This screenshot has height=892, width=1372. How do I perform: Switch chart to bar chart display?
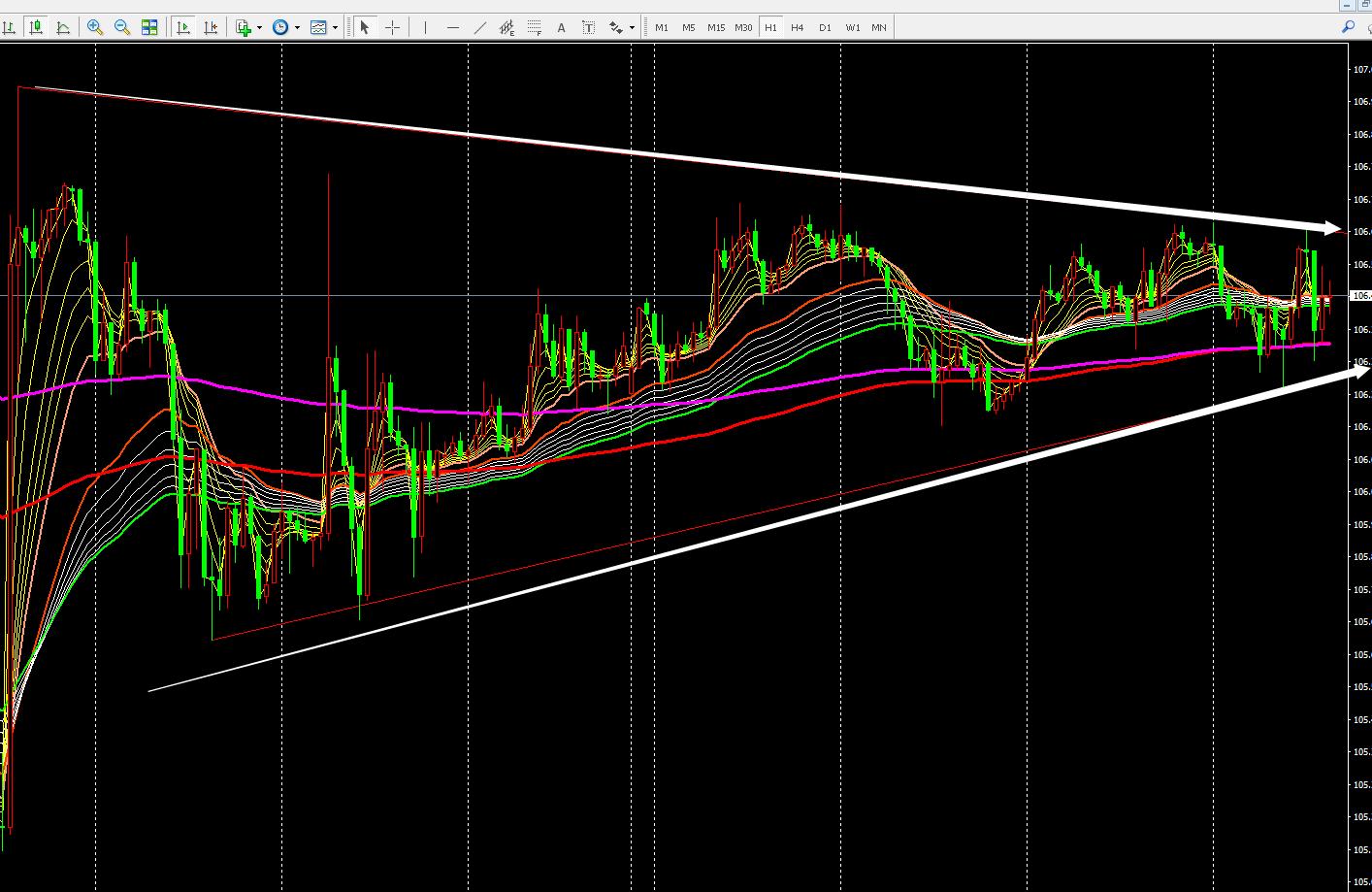[x=9, y=27]
